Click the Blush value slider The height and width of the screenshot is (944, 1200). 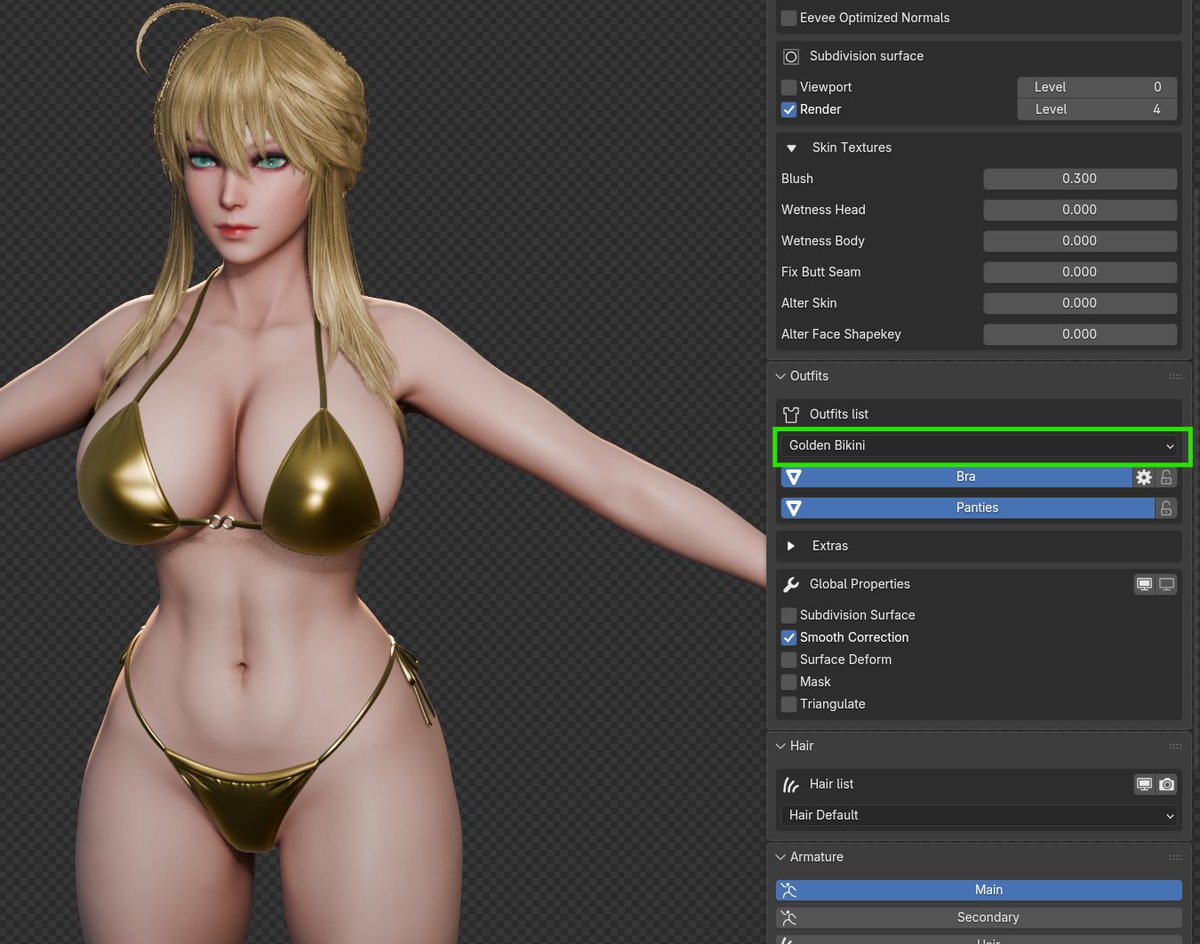tap(1080, 179)
